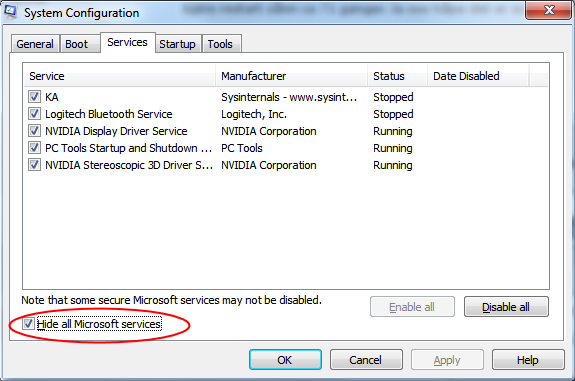This screenshot has height=381, width=575.
Task: Sort by the Service column header
Action: [120, 76]
